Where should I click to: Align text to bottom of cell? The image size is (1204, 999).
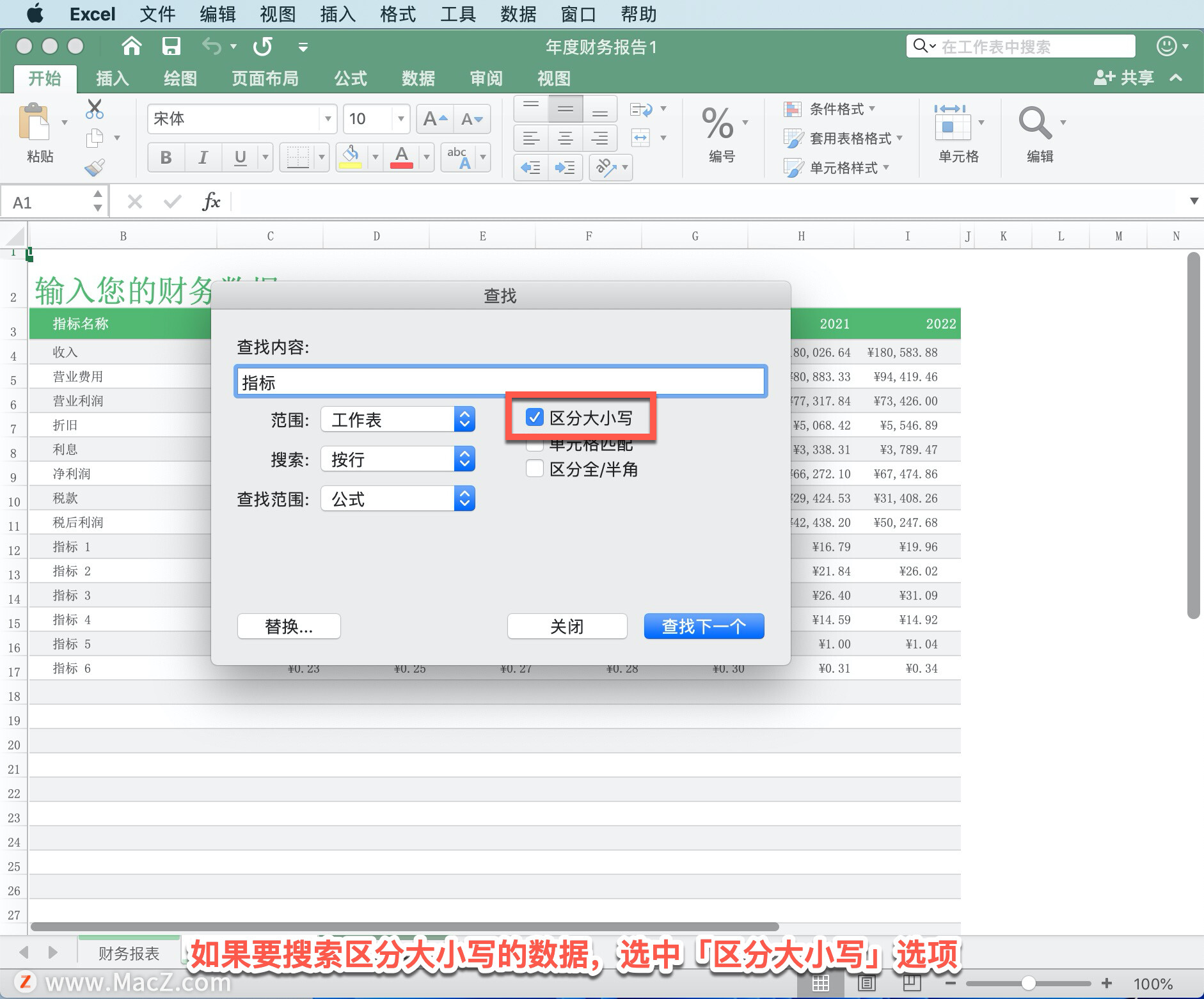pyautogui.click(x=600, y=109)
